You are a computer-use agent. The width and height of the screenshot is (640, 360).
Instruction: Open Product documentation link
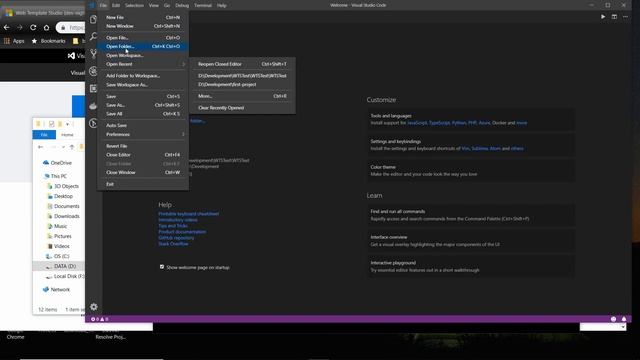click(x=182, y=232)
